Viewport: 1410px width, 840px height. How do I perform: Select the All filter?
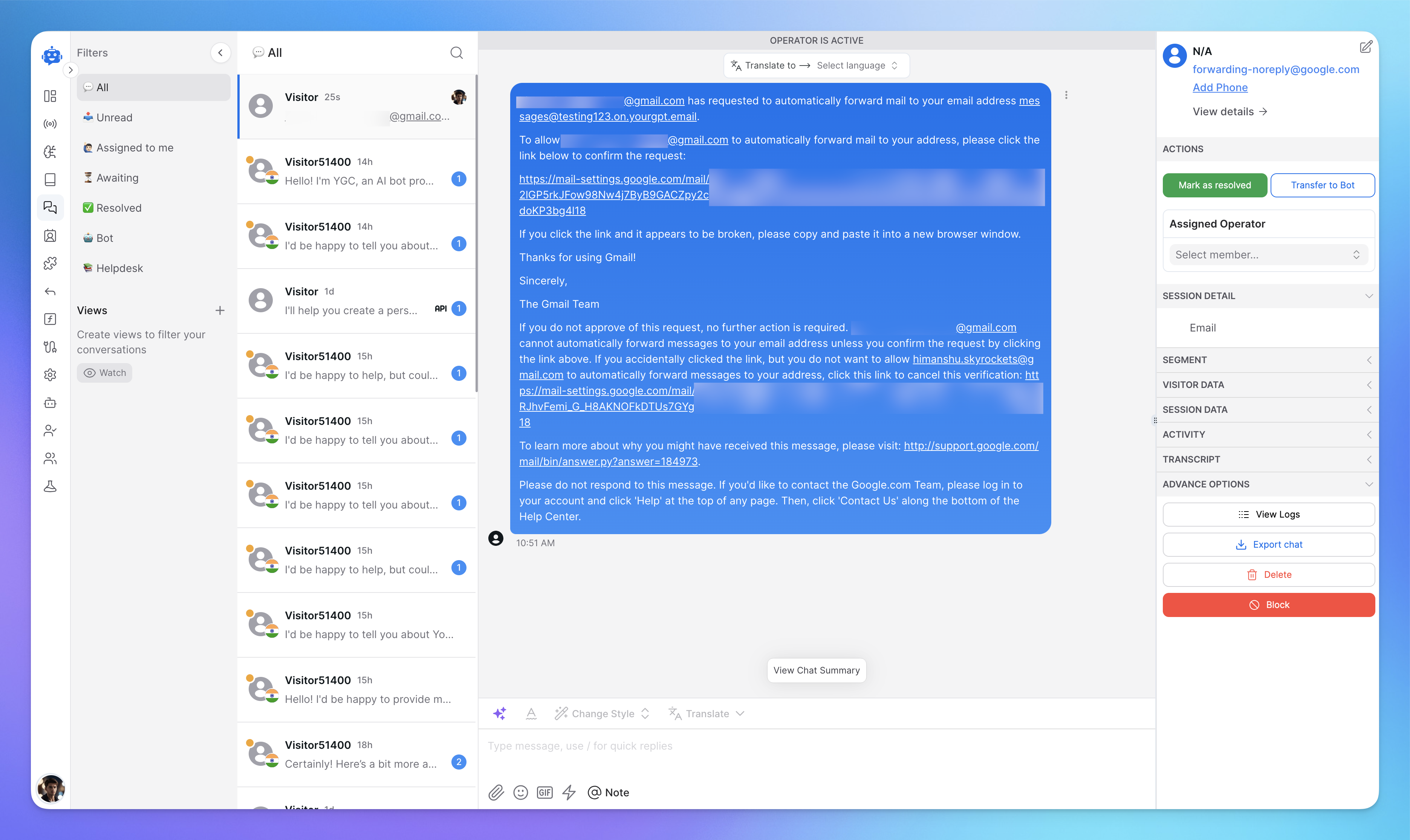(x=153, y=87)
